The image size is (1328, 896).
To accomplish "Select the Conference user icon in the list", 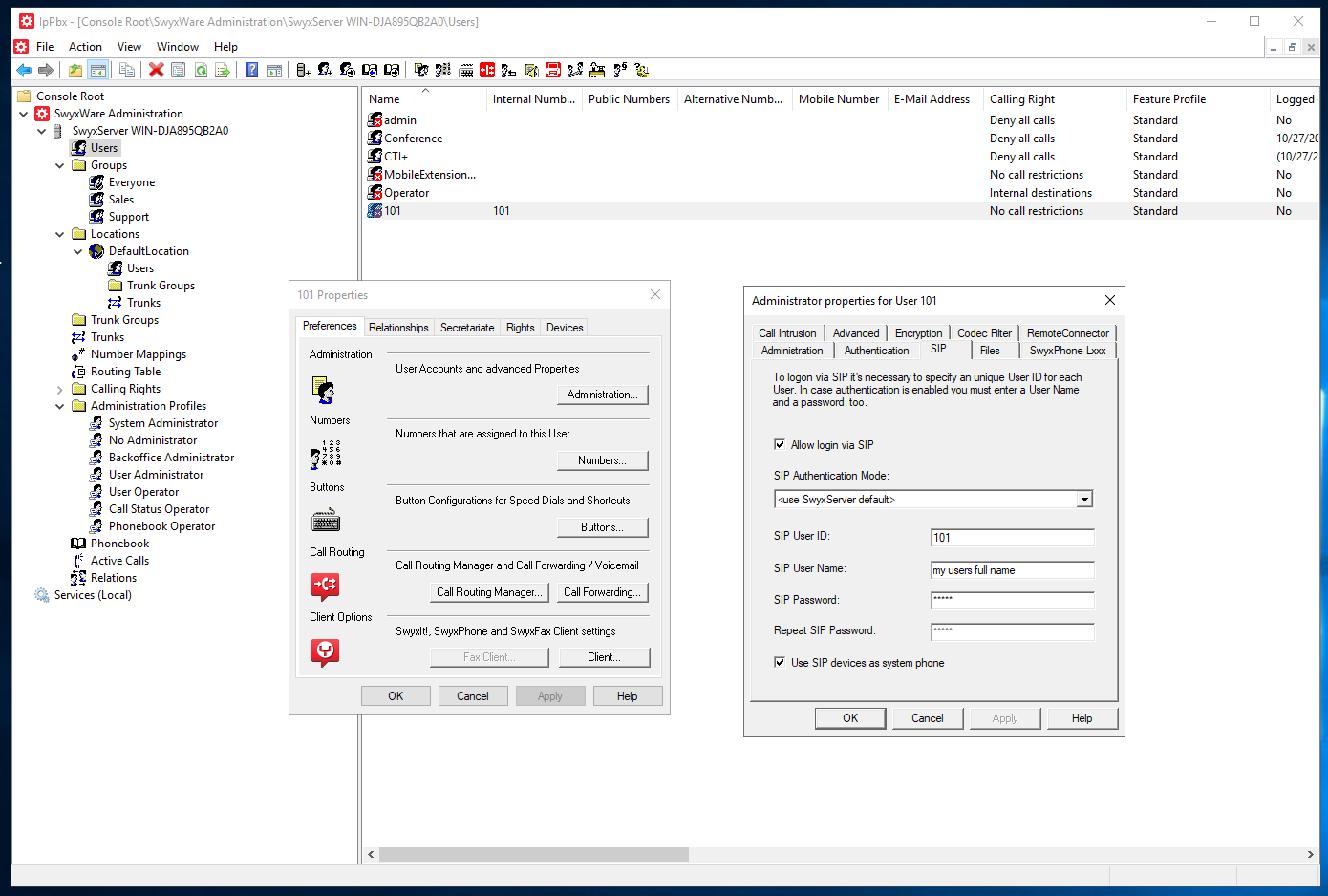I will 375,139.
